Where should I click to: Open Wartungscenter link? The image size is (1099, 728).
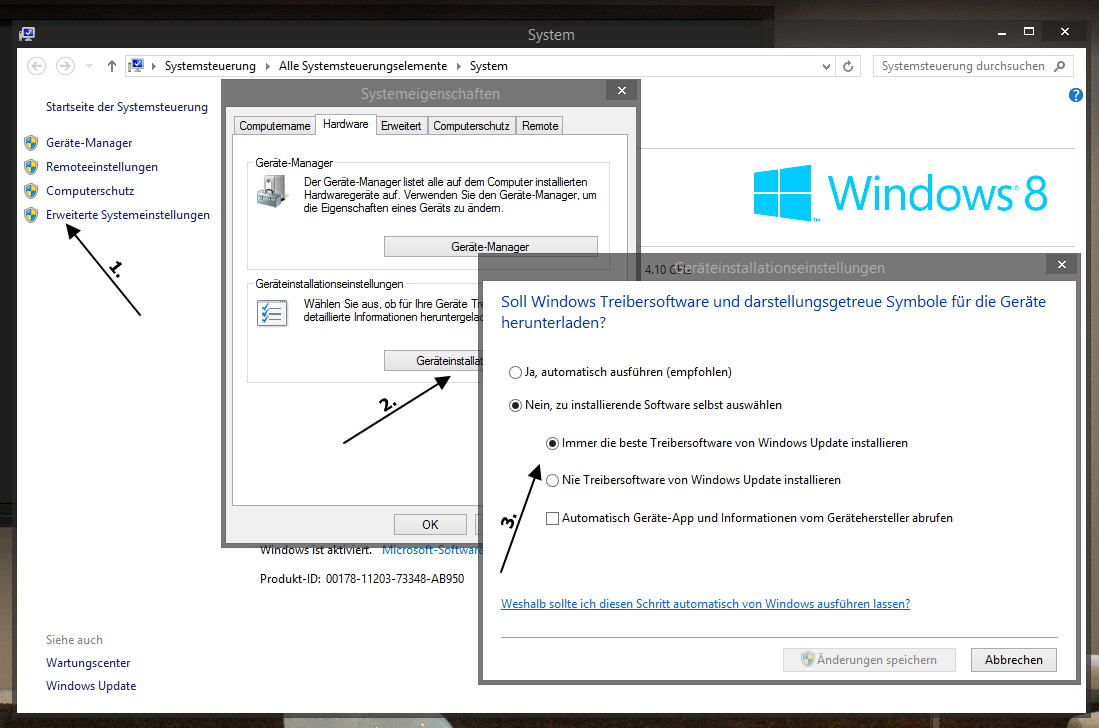(x=88, y=663)
